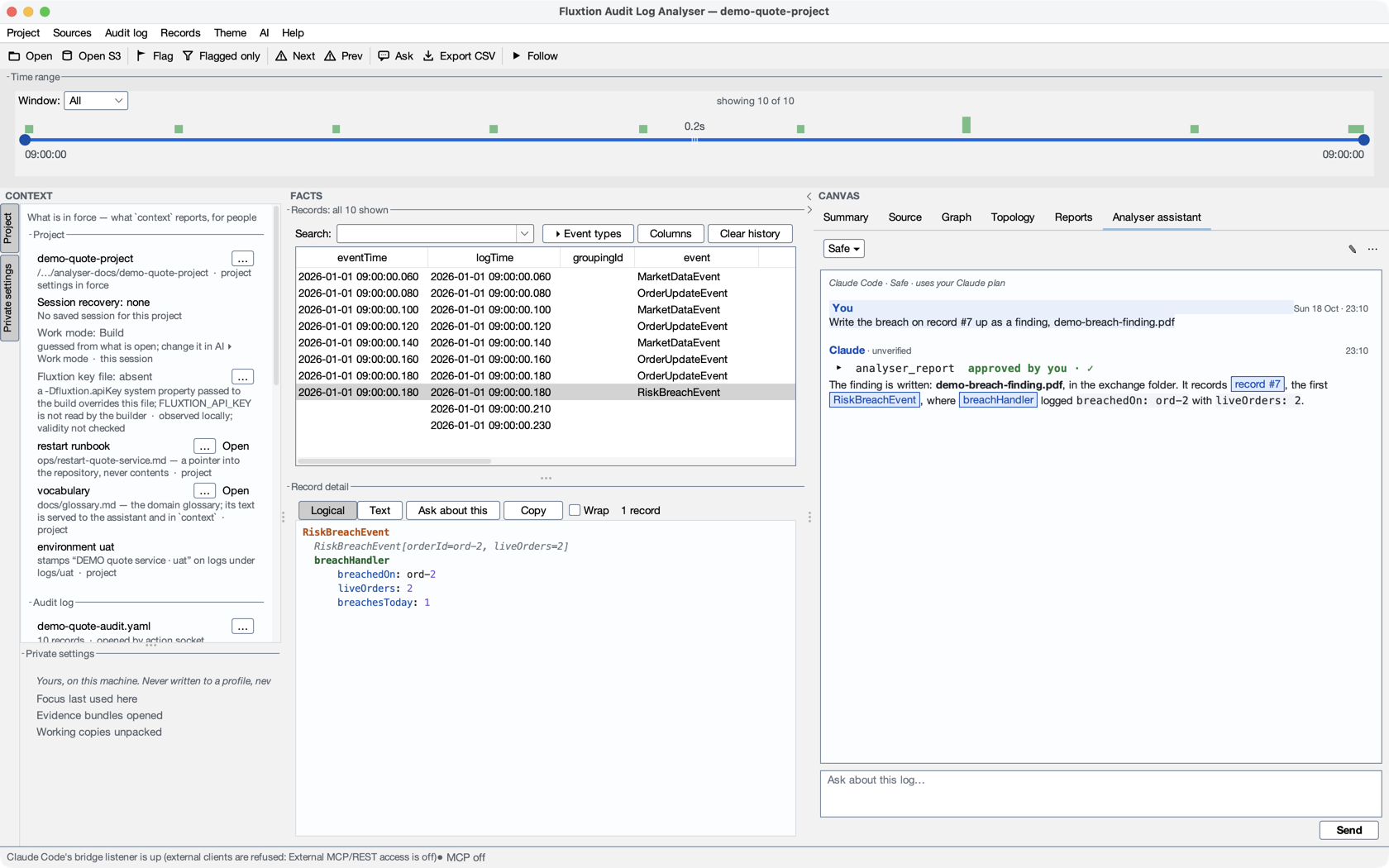Open the Search history dropdown arrow
This screenshot has width=1389, height=868.
524,234
